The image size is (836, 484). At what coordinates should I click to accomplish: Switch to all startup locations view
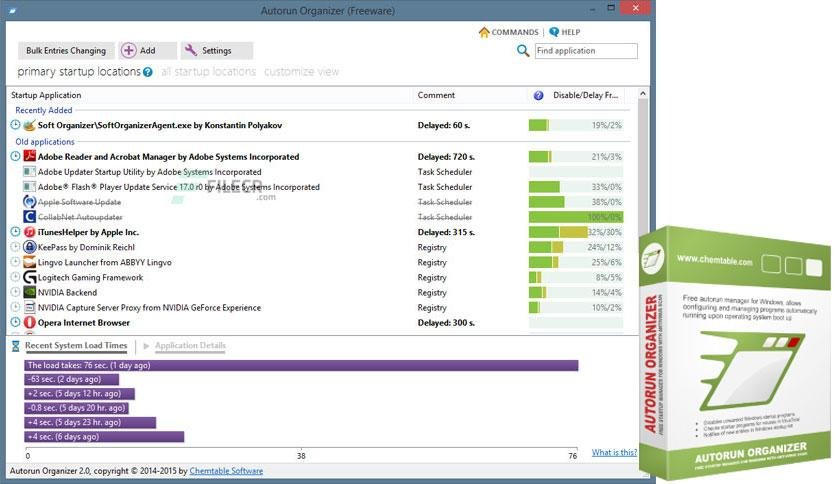point(208,71)
